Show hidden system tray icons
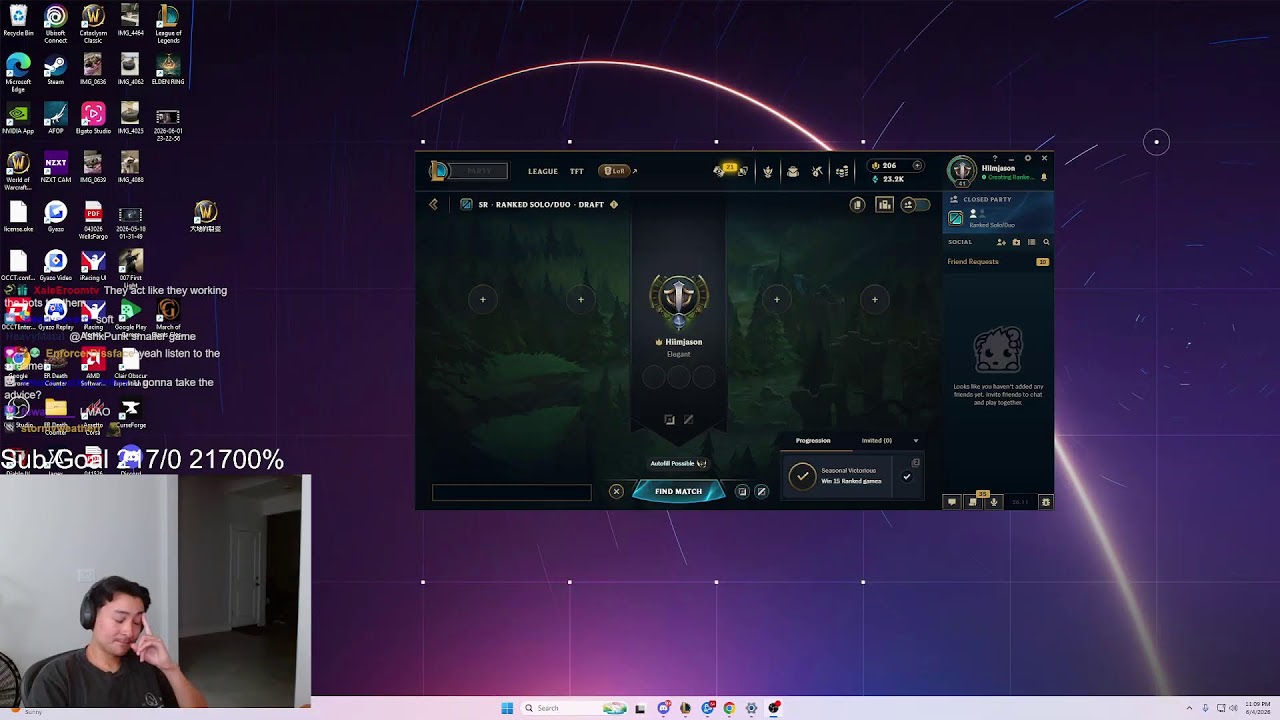 1189,708
